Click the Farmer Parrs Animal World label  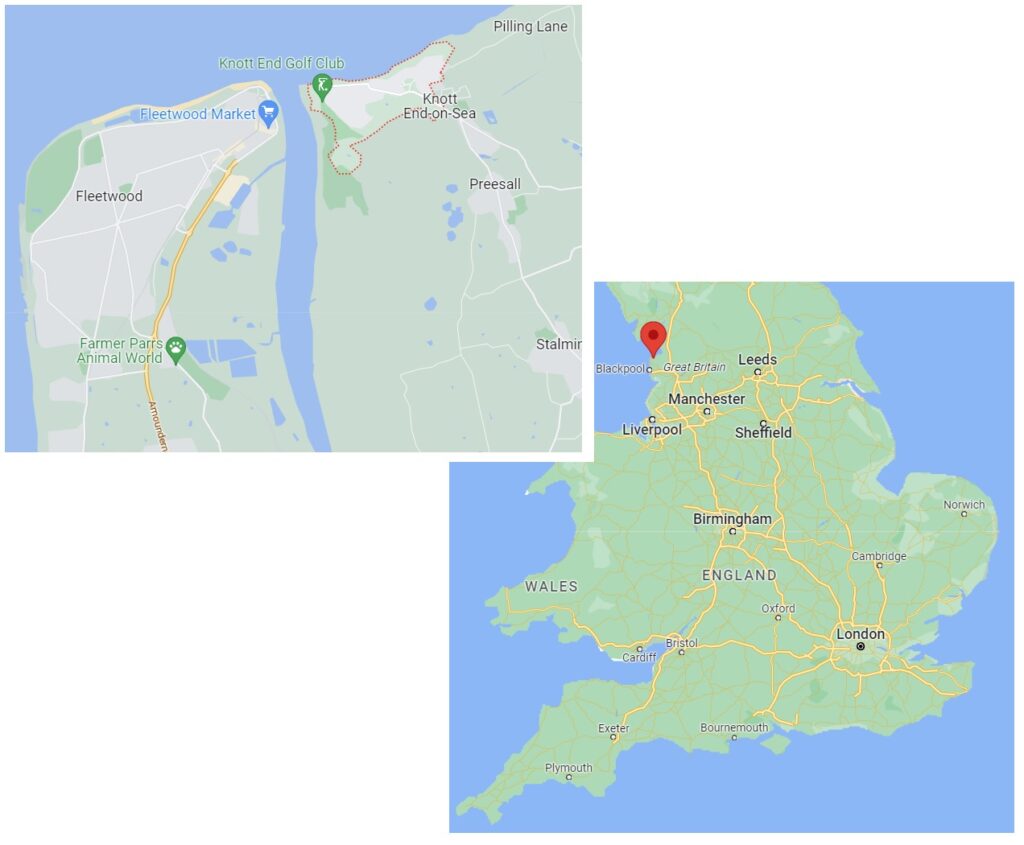120,351
